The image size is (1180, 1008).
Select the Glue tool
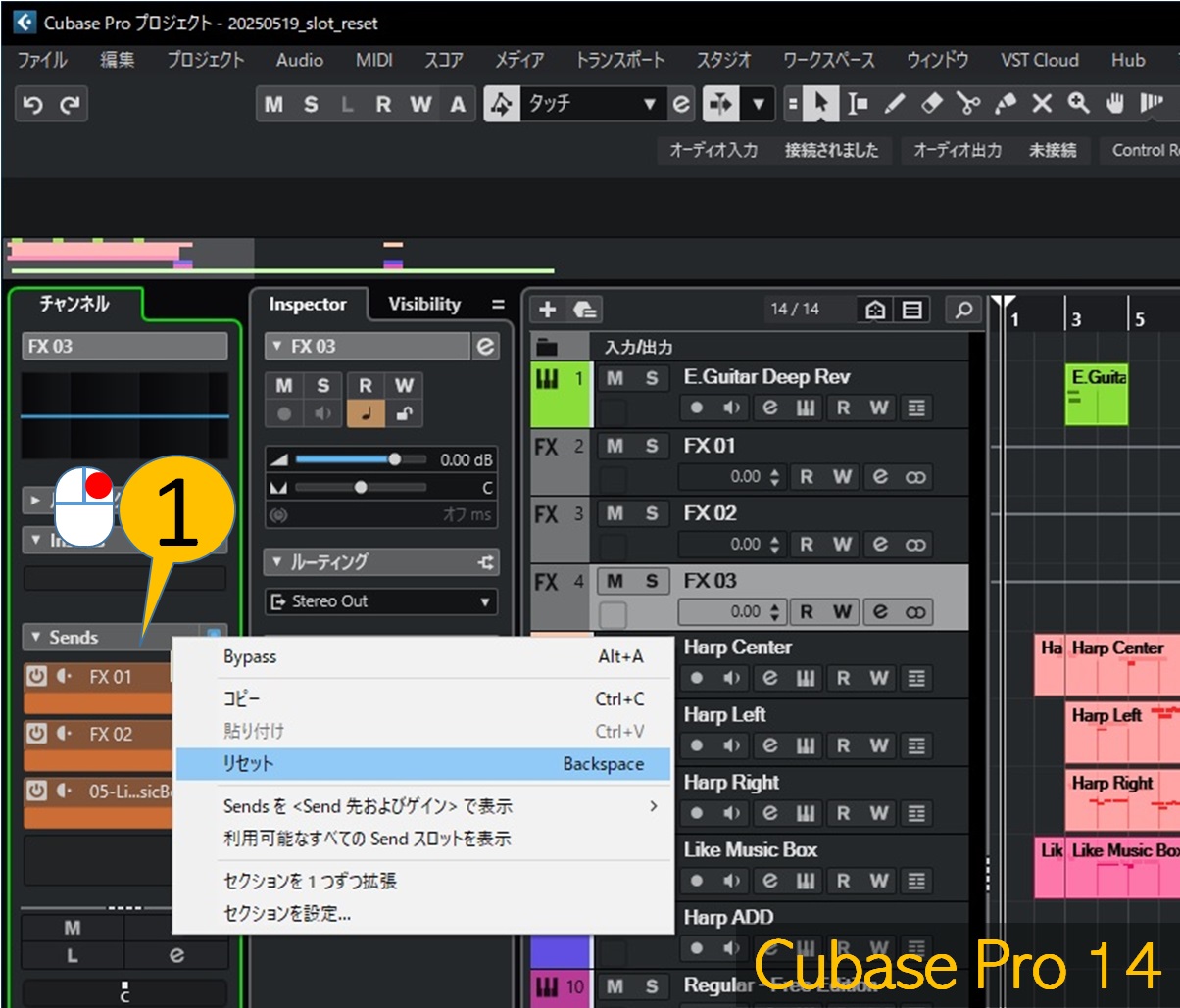[1006, 104]
